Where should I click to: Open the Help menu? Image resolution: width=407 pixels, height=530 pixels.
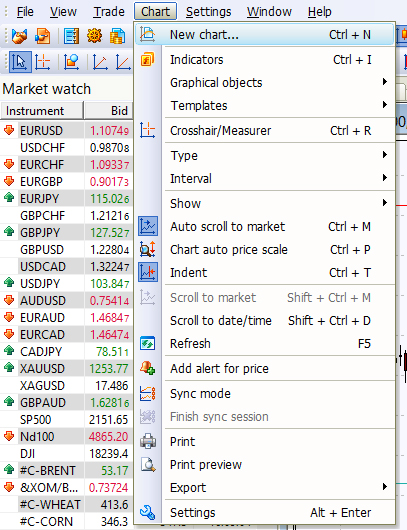(x=320, y=12)
